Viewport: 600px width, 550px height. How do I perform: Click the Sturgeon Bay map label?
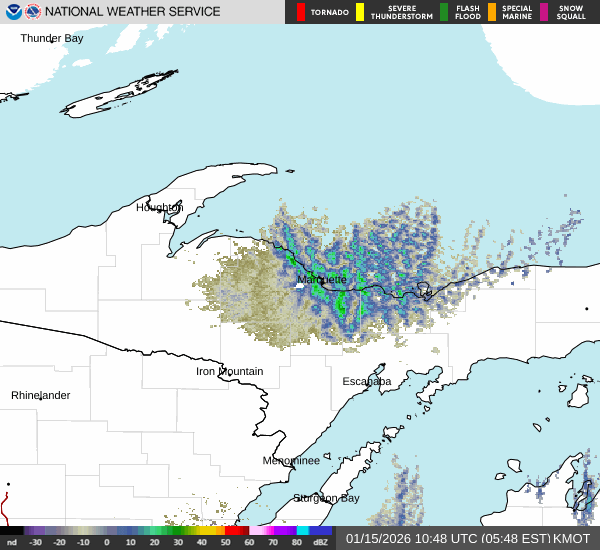click(x=326, y=497)
